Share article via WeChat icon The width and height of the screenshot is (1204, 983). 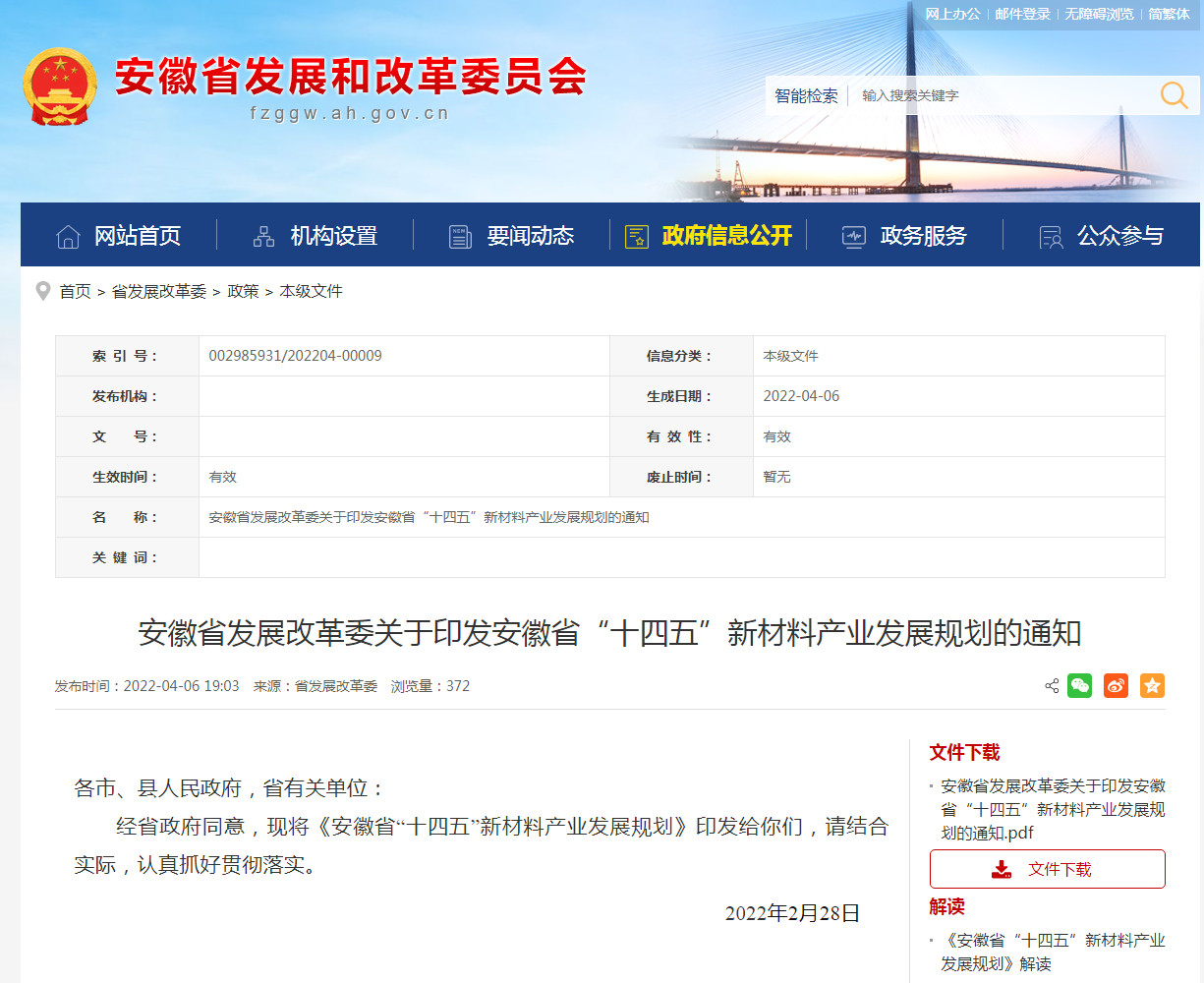pos(1080,686)
